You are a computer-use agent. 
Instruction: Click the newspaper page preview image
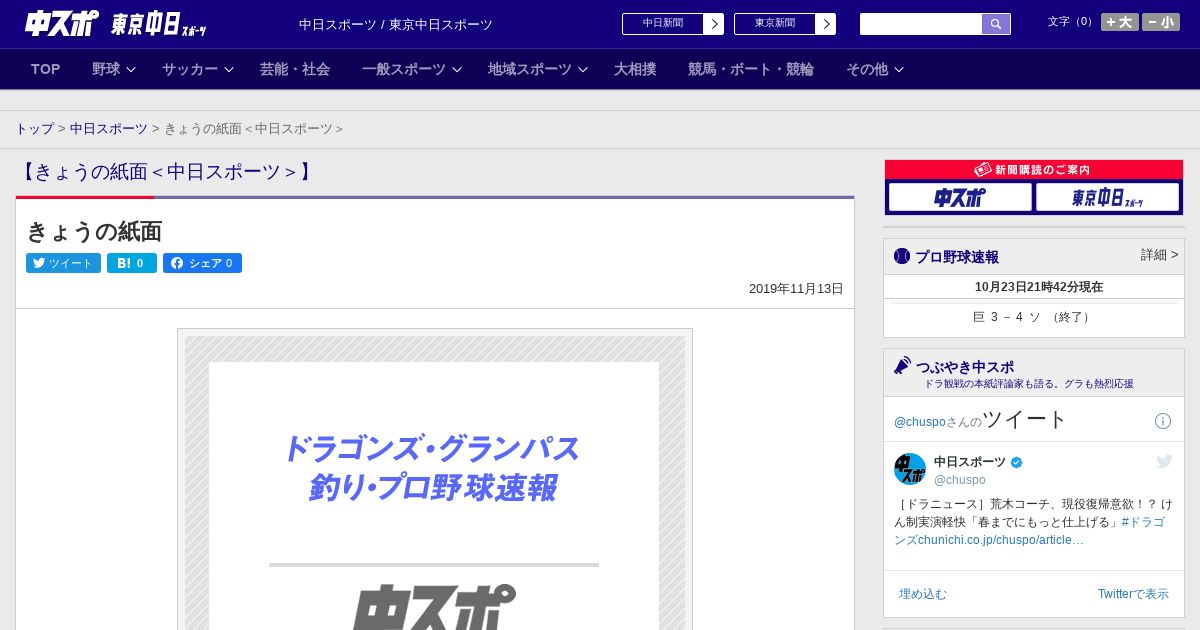pyautogui.click(x=435, y=479)
